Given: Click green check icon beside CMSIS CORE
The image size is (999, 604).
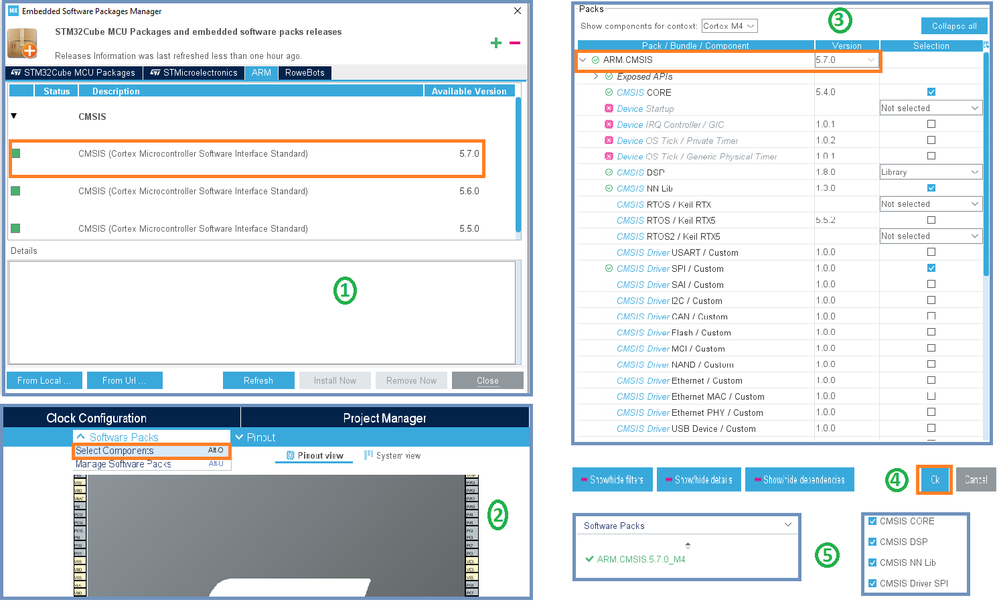Looking at the screenshot, I should tap(608, 92).
